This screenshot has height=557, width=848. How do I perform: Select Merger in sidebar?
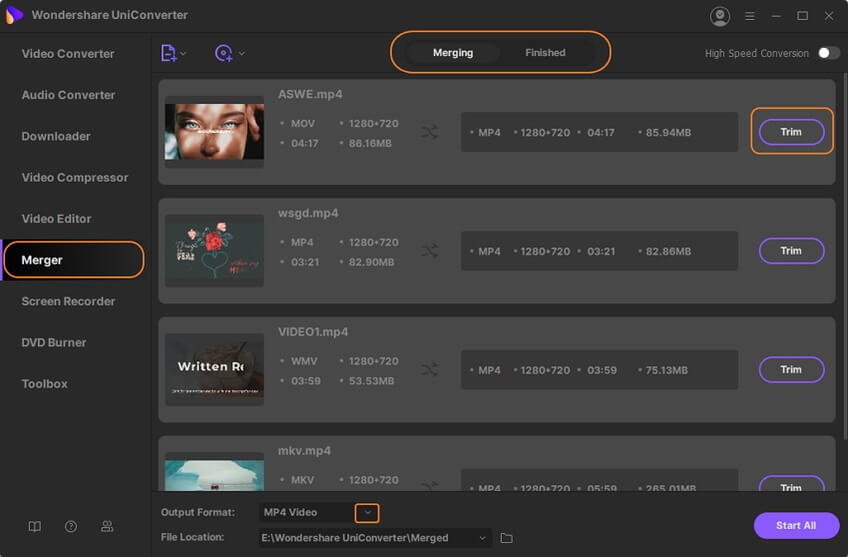point(74,260)
